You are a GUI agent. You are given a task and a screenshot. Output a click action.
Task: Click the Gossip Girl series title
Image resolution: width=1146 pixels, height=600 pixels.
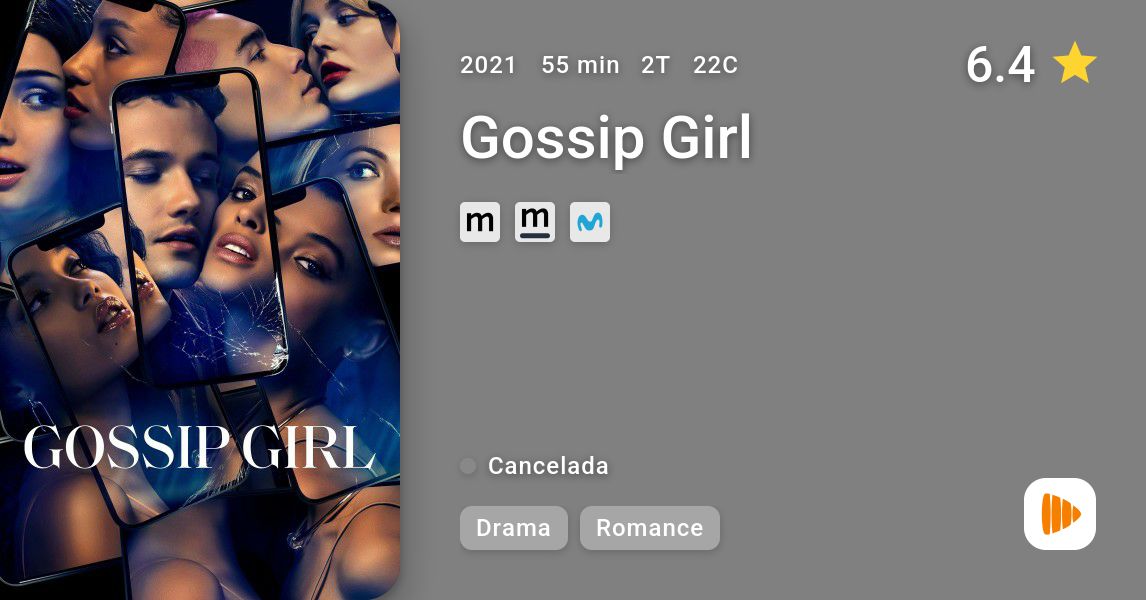coord(607,137)
